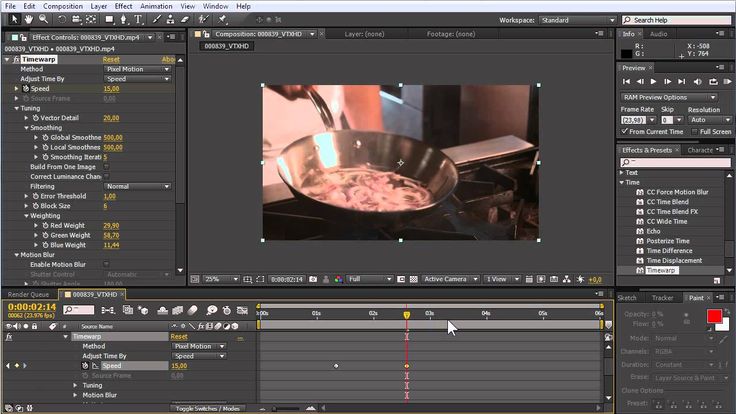Step back one frame in Preview
The width and height of the screenshot is (736, 414).
[x=640, y=82]
